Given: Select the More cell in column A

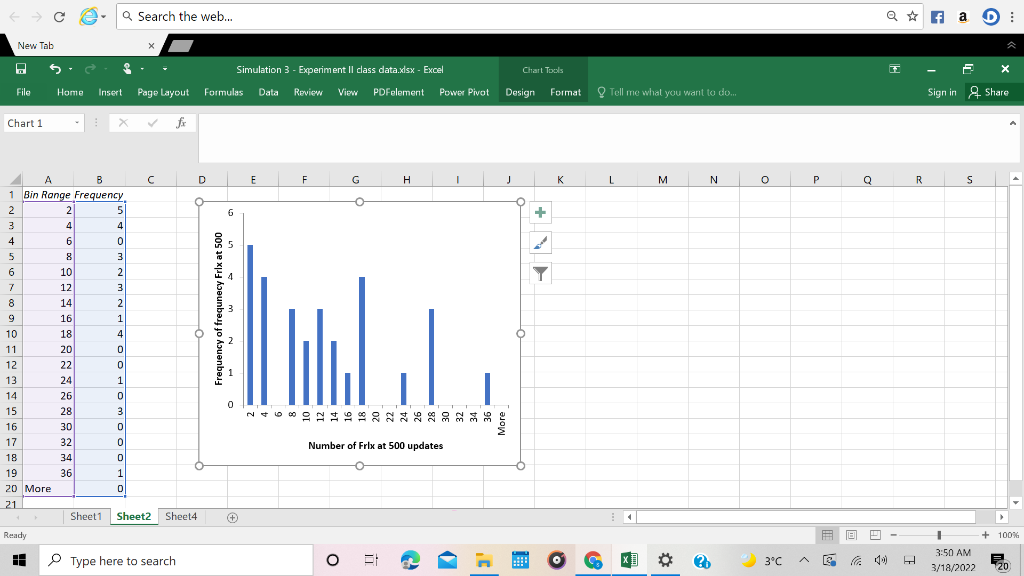Looking at the screenshot, I should (48, 488).
